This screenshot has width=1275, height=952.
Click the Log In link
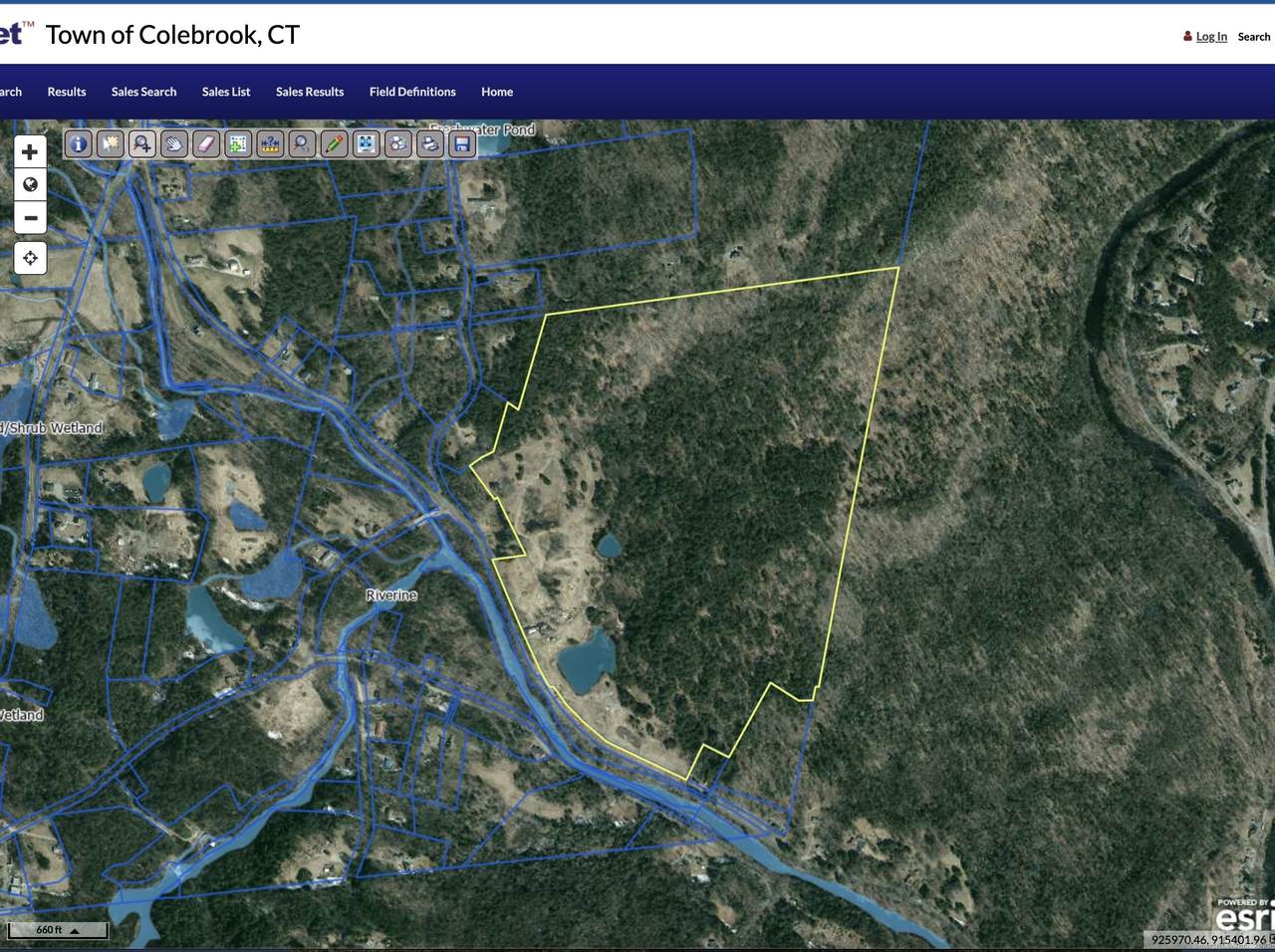pos(1211,37)
